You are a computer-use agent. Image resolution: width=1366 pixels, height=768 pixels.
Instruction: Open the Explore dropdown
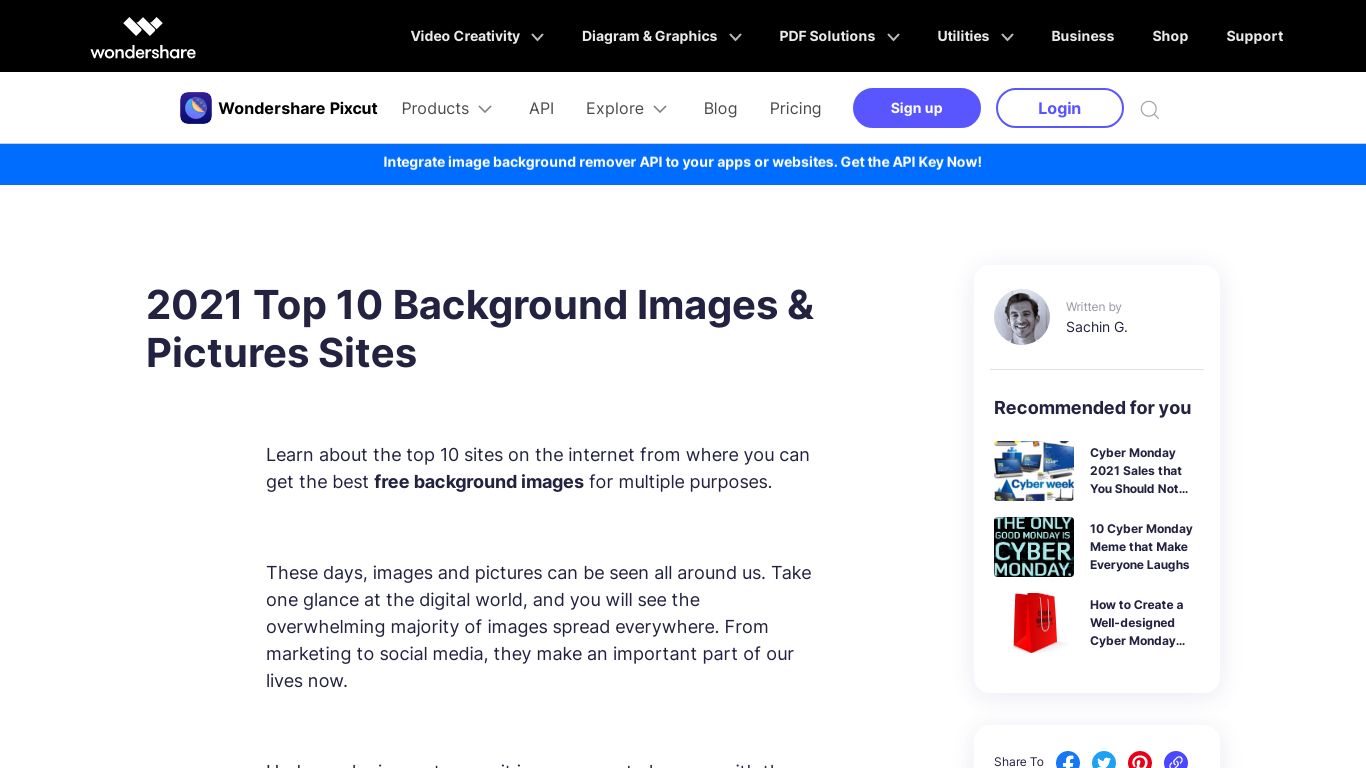627,108
